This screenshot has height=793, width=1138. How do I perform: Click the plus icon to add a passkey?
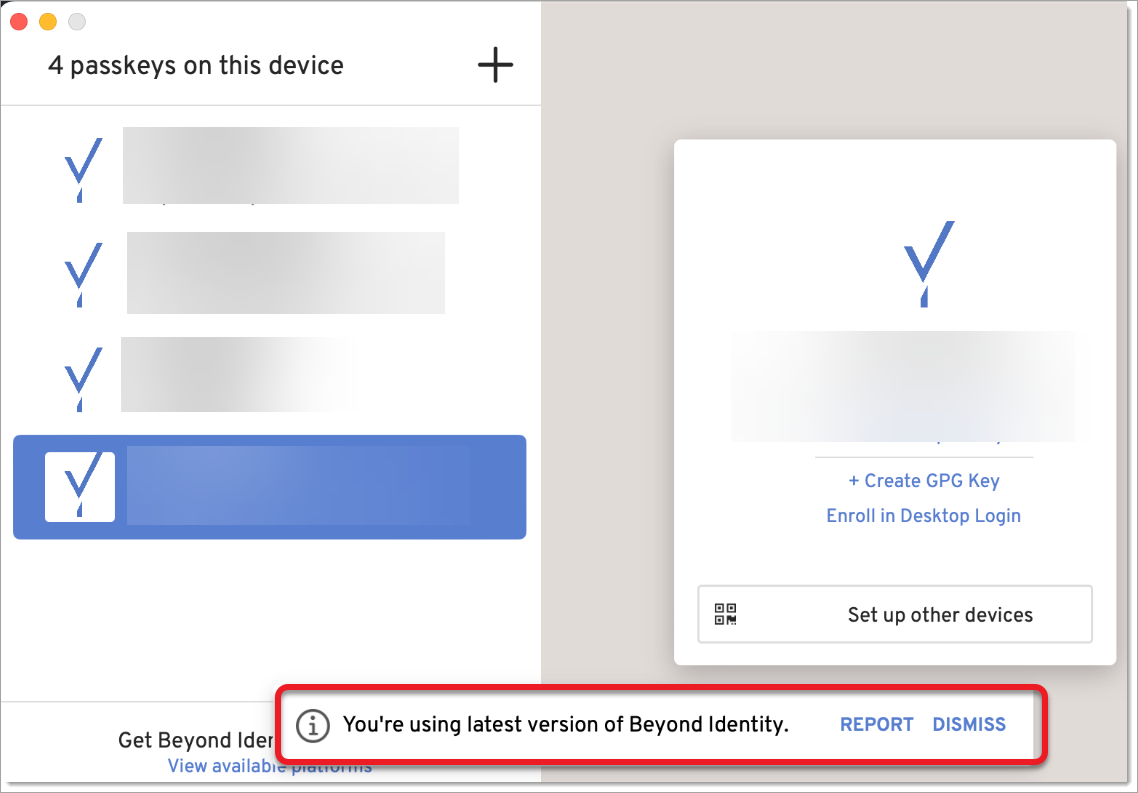coord(495,66)
